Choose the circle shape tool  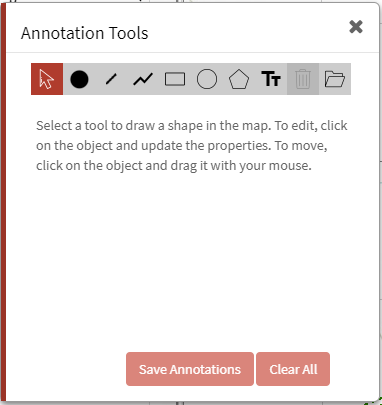tap(207, 79)
